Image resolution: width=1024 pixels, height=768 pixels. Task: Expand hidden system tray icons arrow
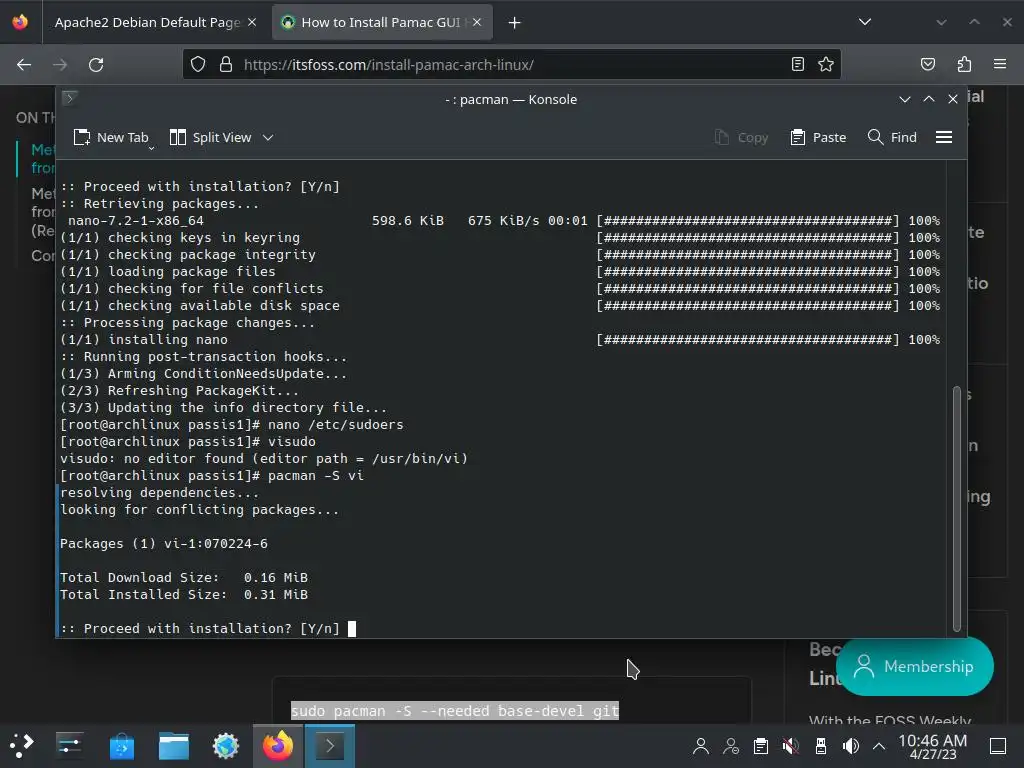879,746
